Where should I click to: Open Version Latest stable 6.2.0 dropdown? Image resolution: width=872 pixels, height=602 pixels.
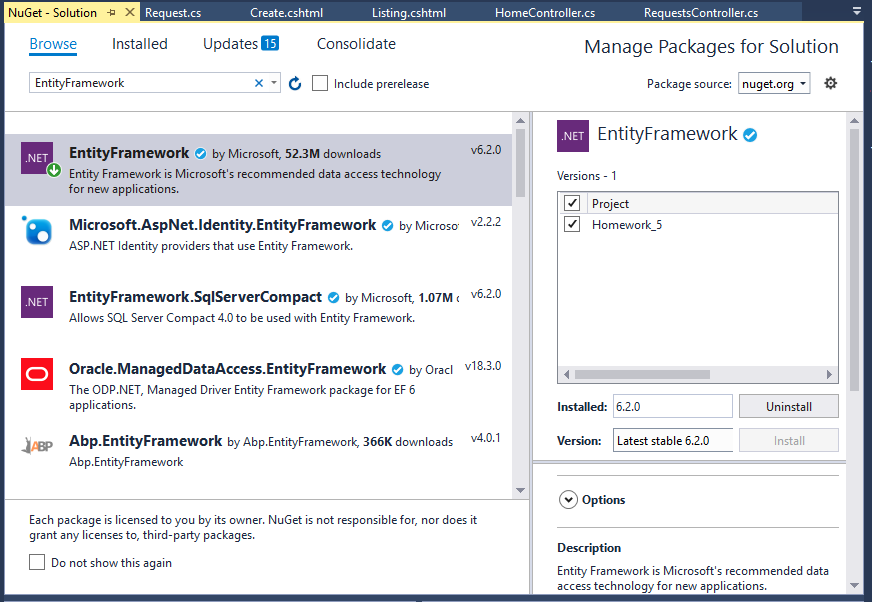[x=673, y=440]
